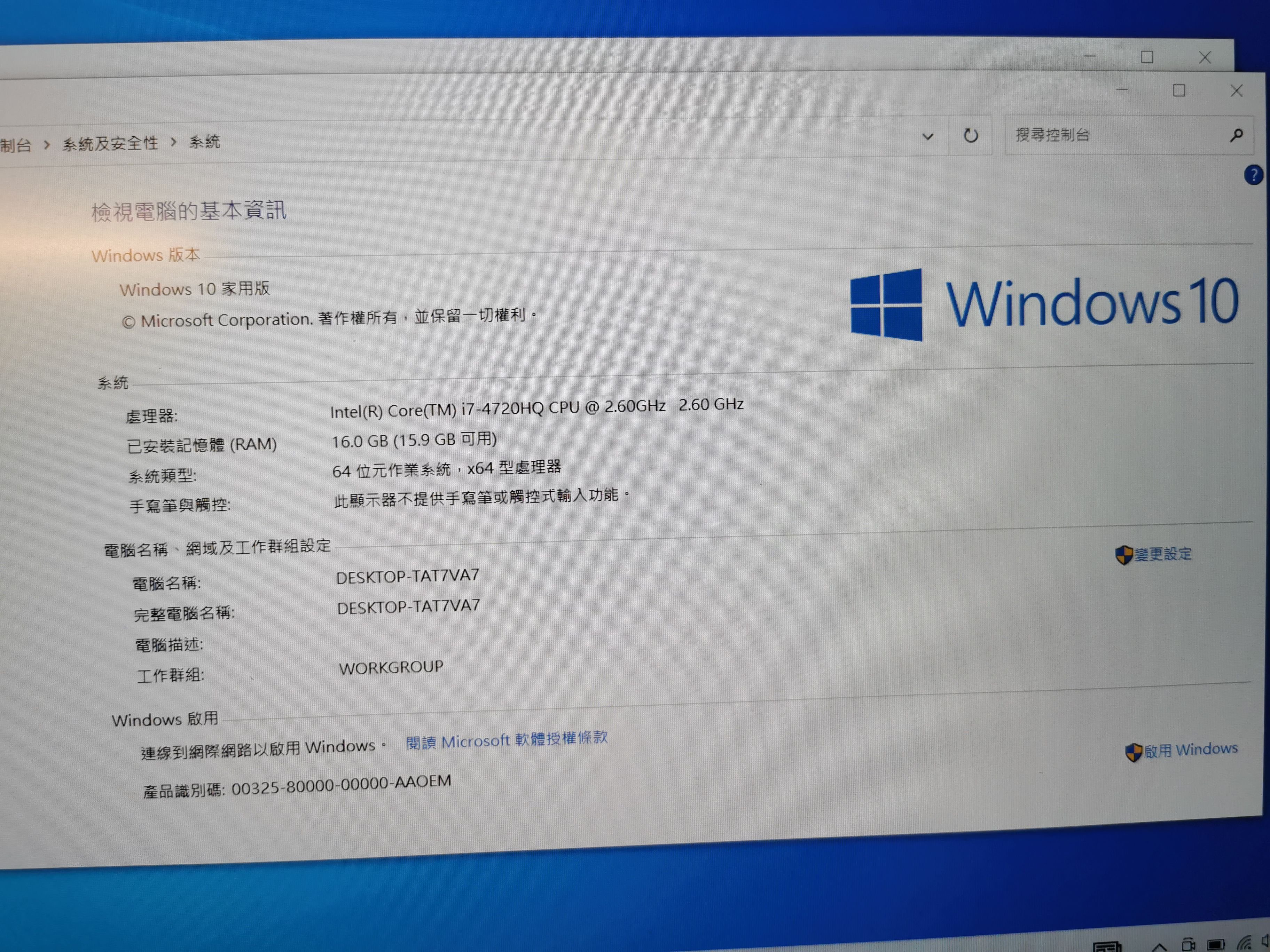Click the Windows 版本 section heading

click(145, 255)
